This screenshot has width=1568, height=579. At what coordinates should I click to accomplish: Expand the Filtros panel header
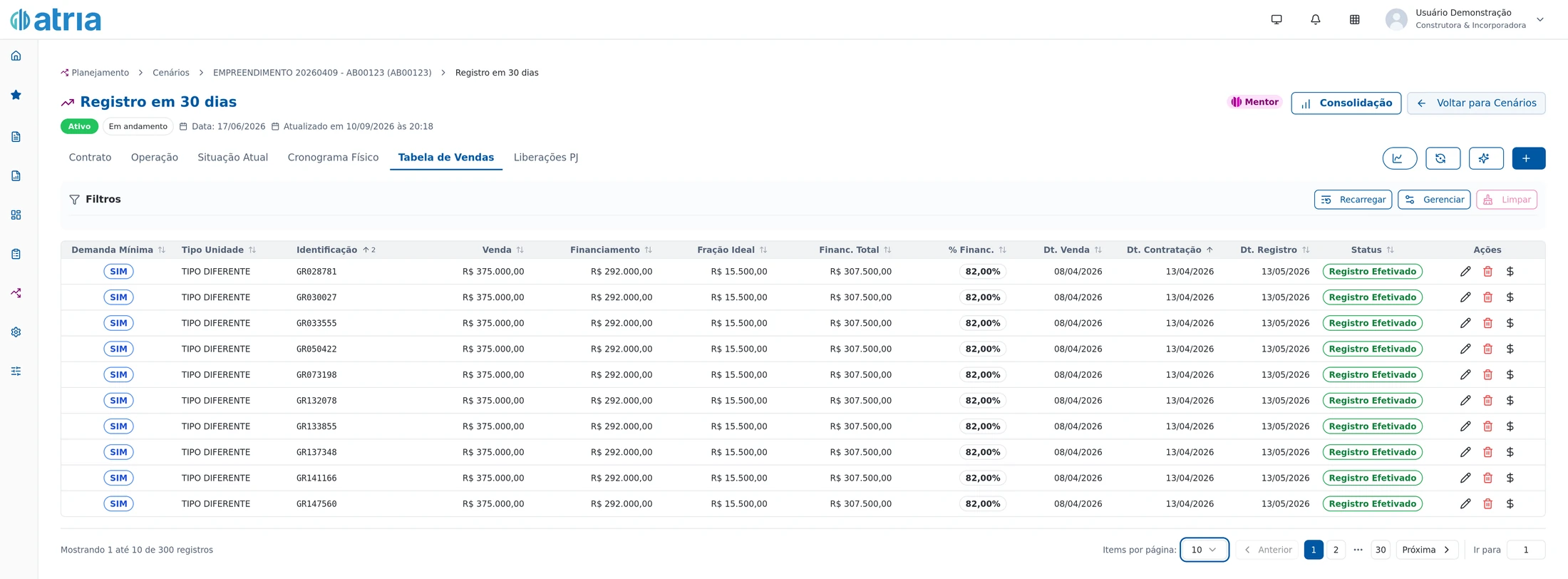[95, 200]
